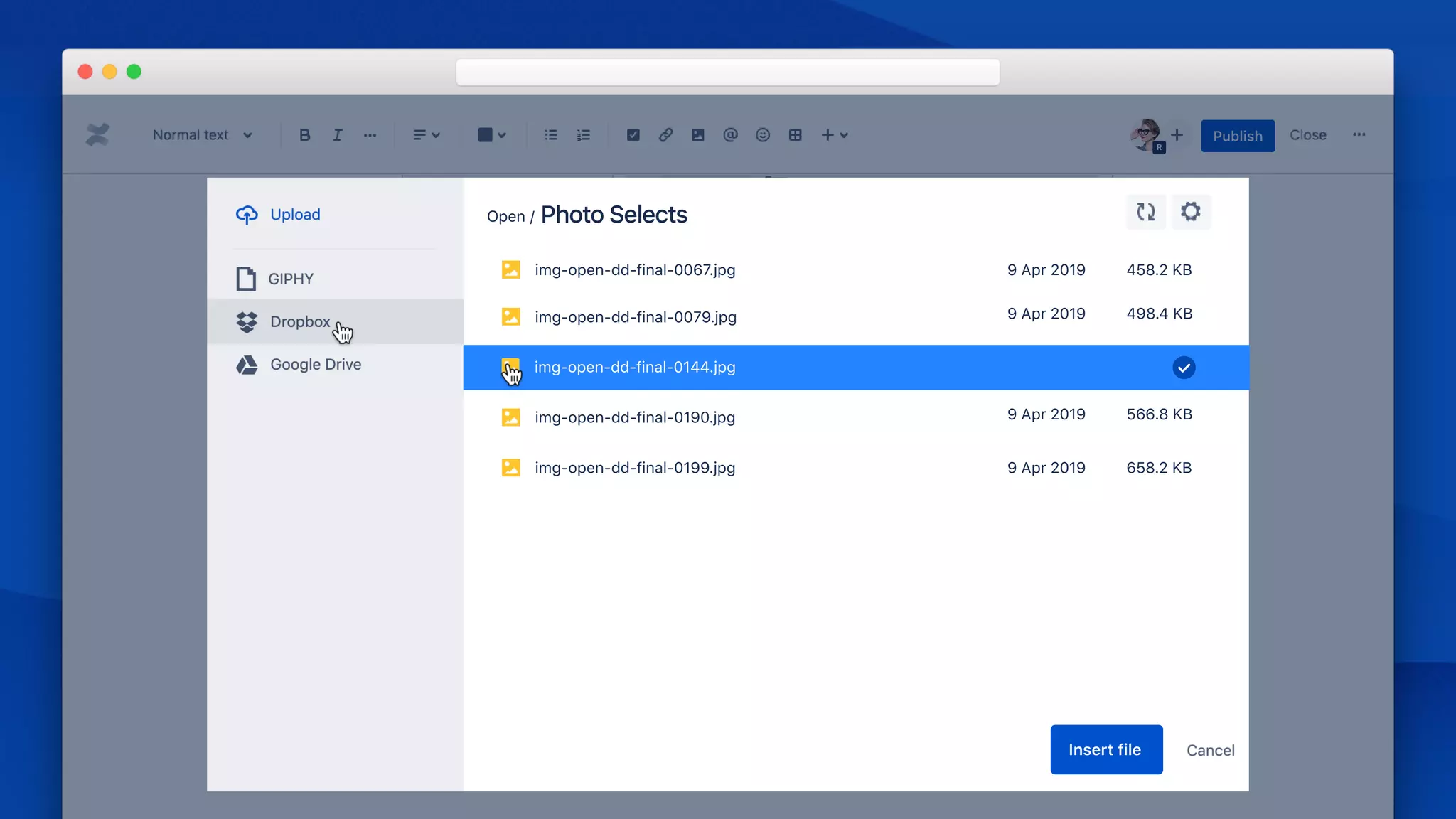Click the Insert file button
Image resolution: width=1456 pixels, height=819 pixels.
point(1106,749)
